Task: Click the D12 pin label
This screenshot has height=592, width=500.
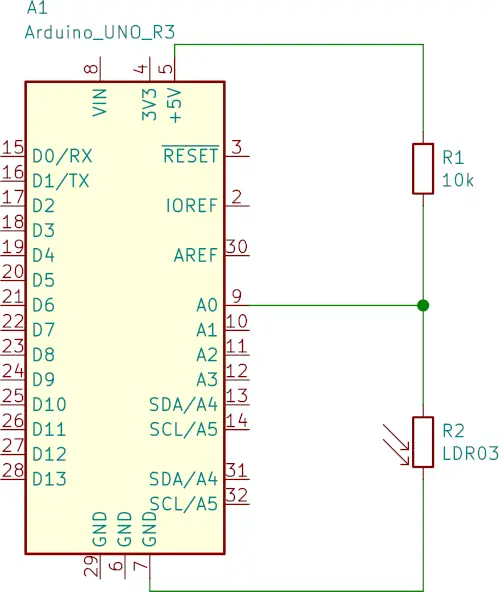Action: click(x=49, y=454)
